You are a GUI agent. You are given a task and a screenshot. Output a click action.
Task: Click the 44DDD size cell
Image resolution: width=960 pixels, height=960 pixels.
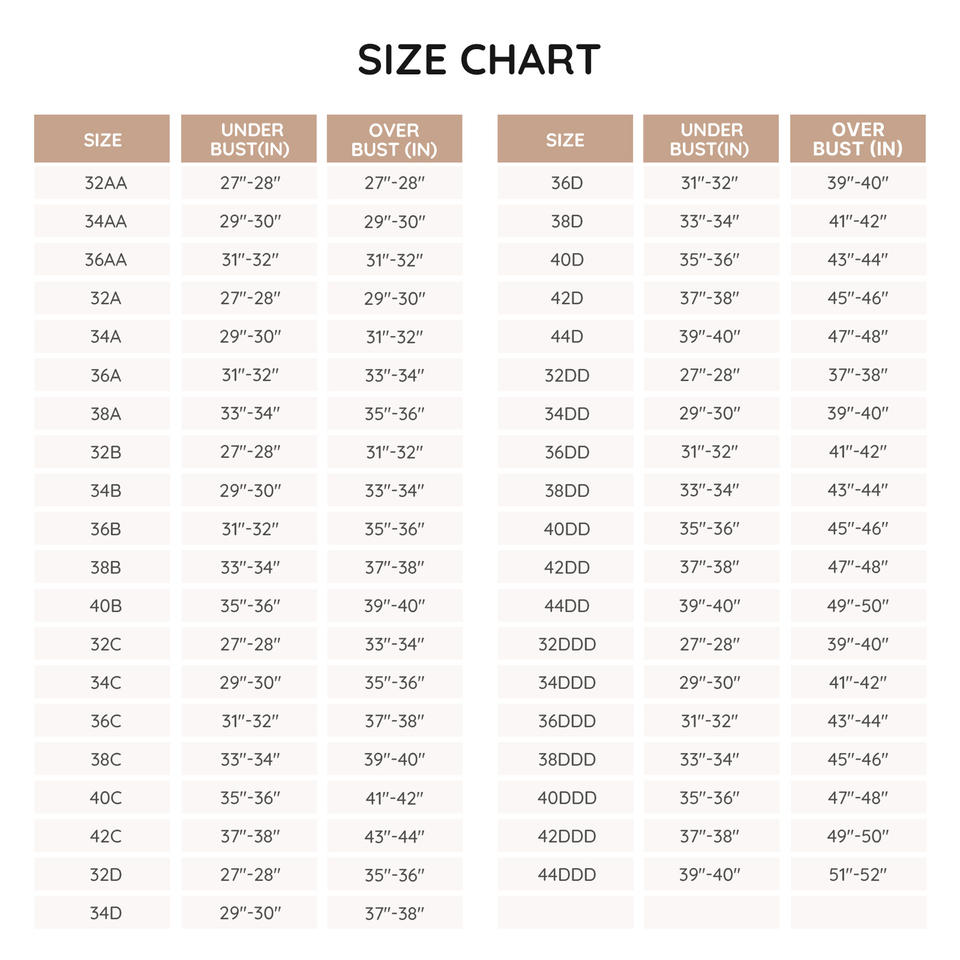click(x=565, y=874)
